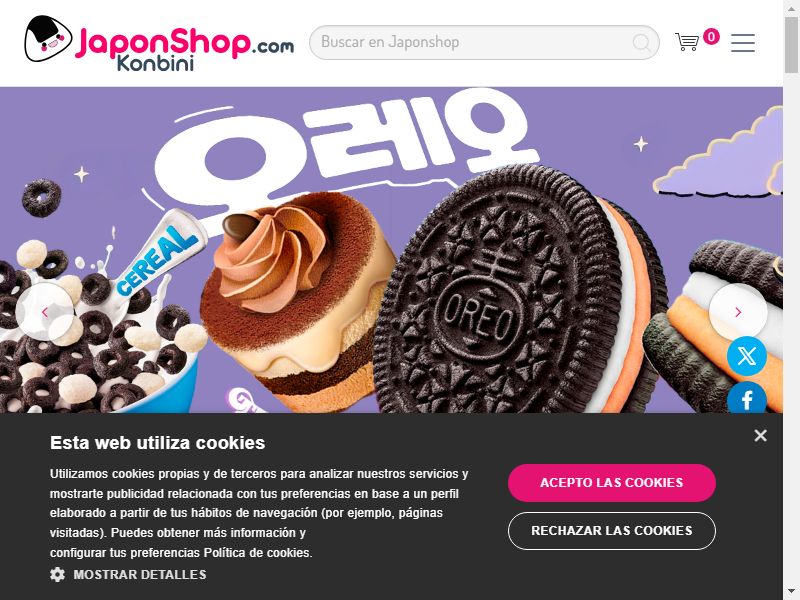Open the hamburger menu
This screenshot has width=800, height=600.
743,43
